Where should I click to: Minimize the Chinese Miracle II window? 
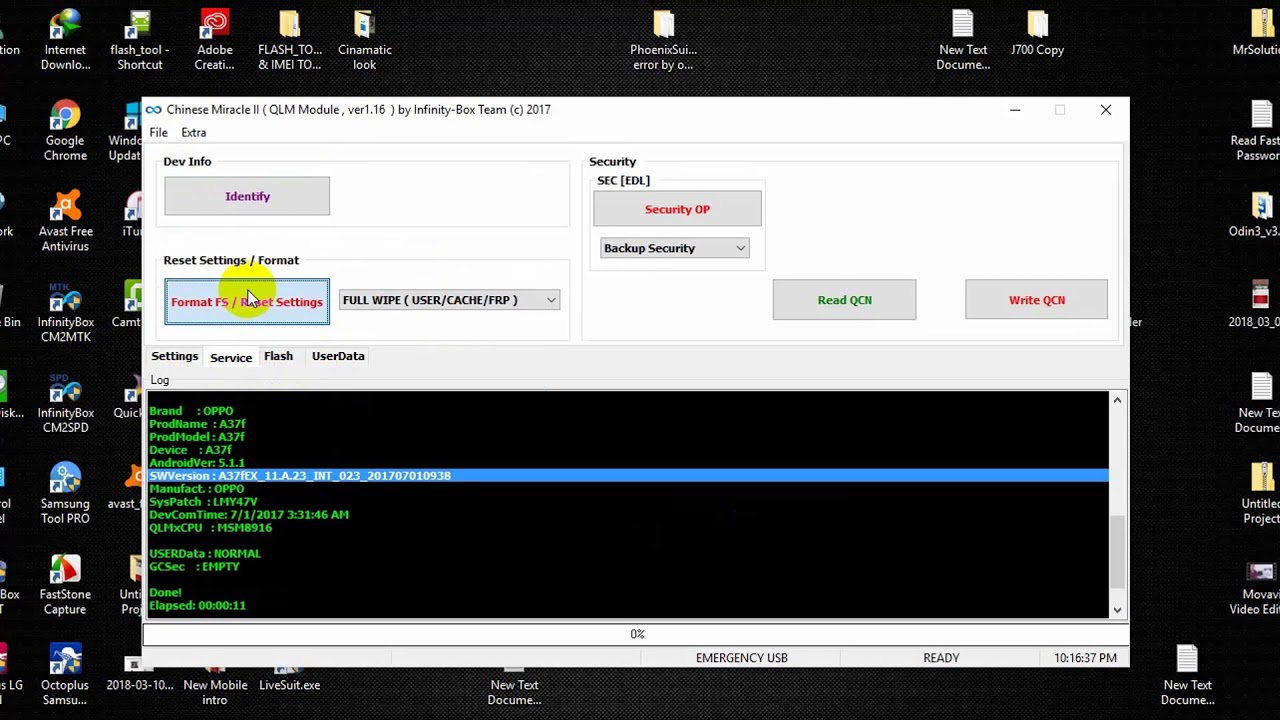[x=1015, y=110]
